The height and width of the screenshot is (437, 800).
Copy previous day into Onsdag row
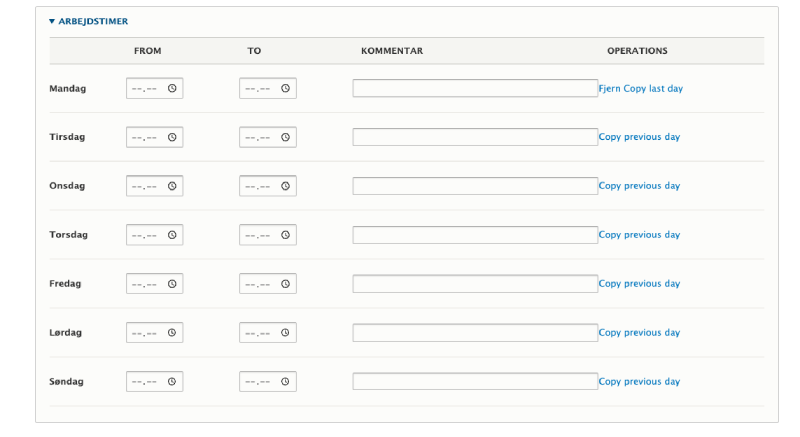tap(639, 186)
